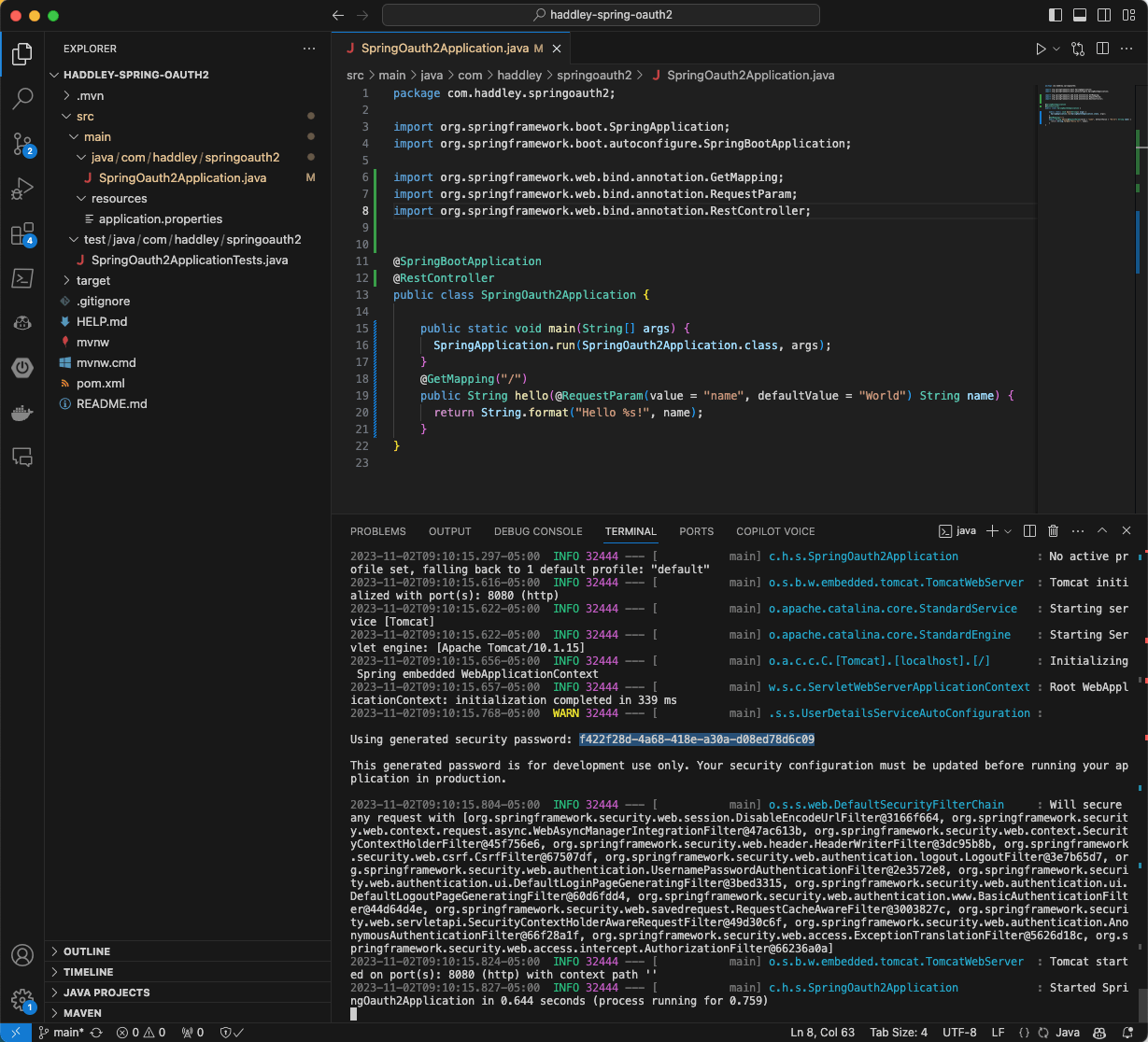The image size is (1148, 1042).
Task: Open new terminal launch profile dropdown
Action: pos(1008,531)
